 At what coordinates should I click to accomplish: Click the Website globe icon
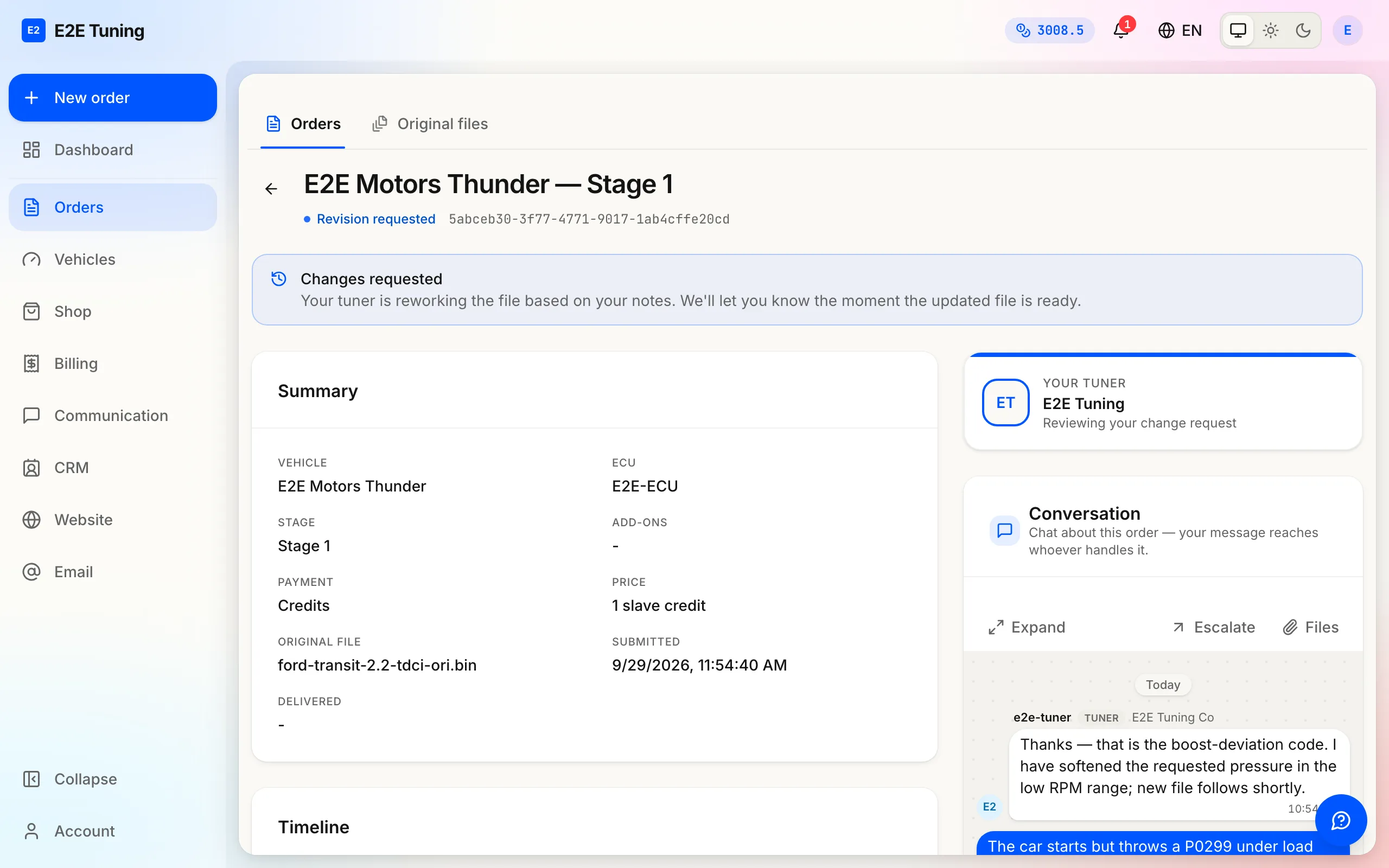click(x=31, y=520)
